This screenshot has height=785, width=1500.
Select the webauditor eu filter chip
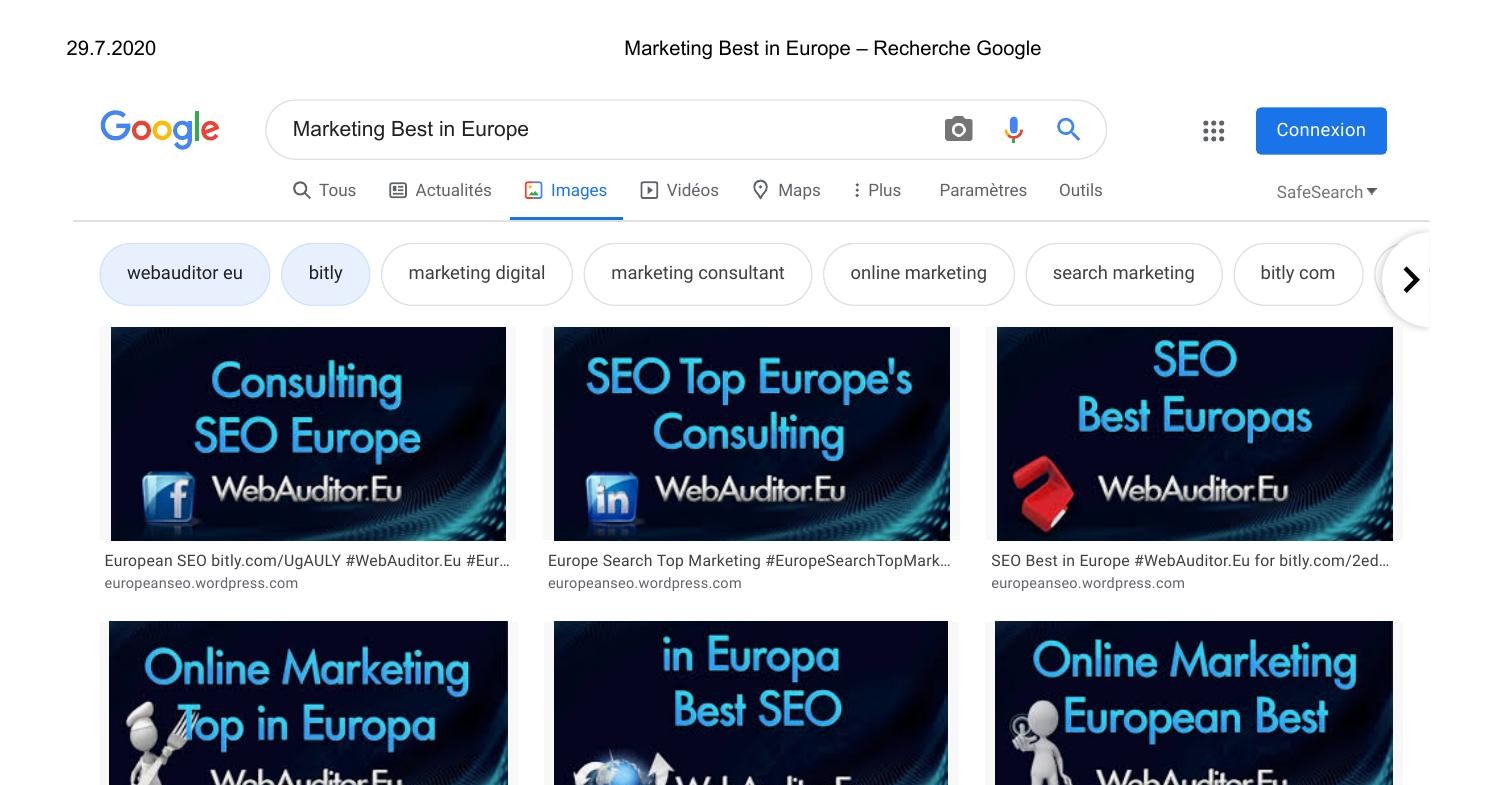tap(184, 273)
